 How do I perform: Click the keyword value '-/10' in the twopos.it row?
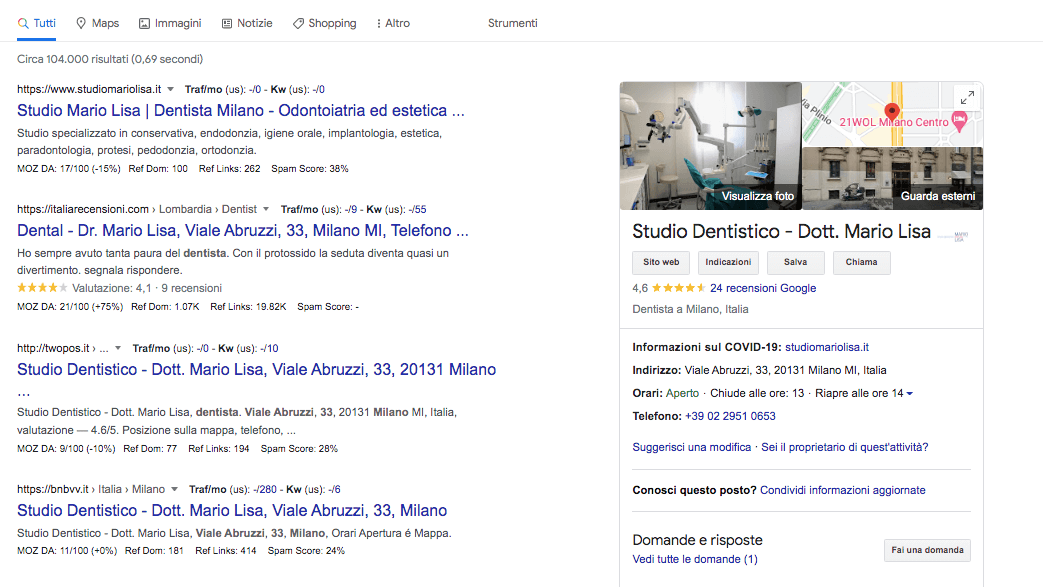coord(269,348)
